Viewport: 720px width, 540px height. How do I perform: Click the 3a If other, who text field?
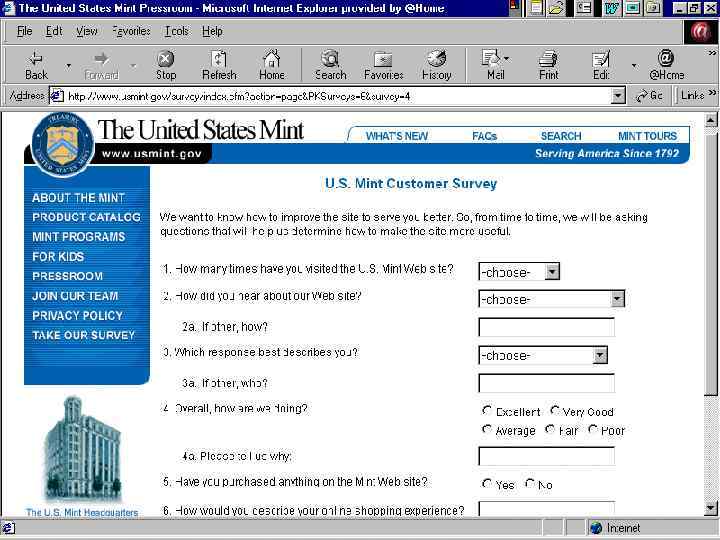point(546,383)
